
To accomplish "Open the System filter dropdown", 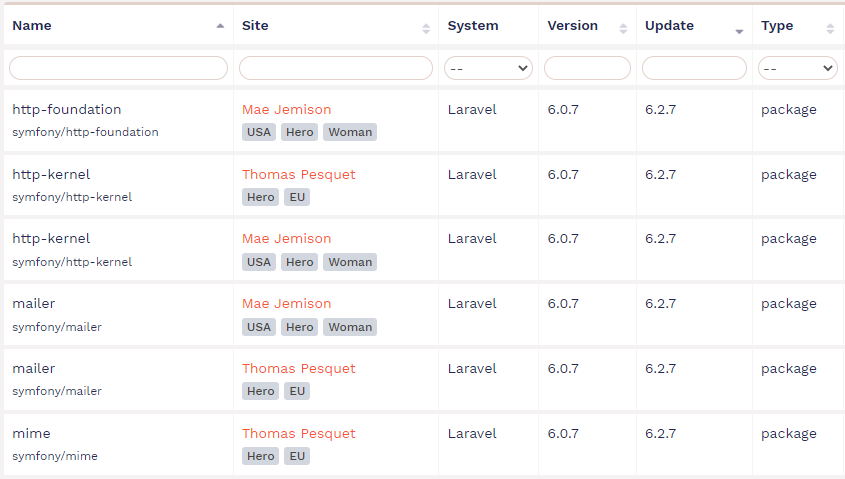I will [x=488, y=68].
